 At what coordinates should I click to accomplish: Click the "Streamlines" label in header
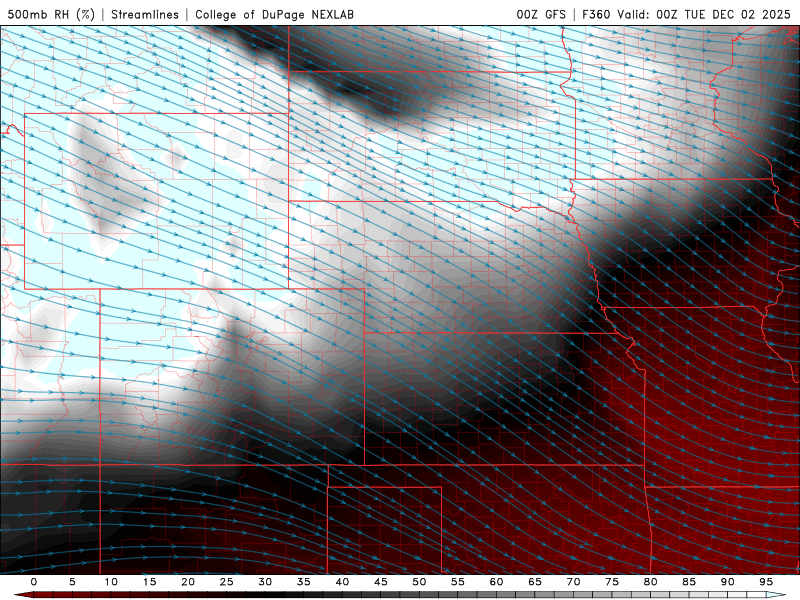pos(145,14)
